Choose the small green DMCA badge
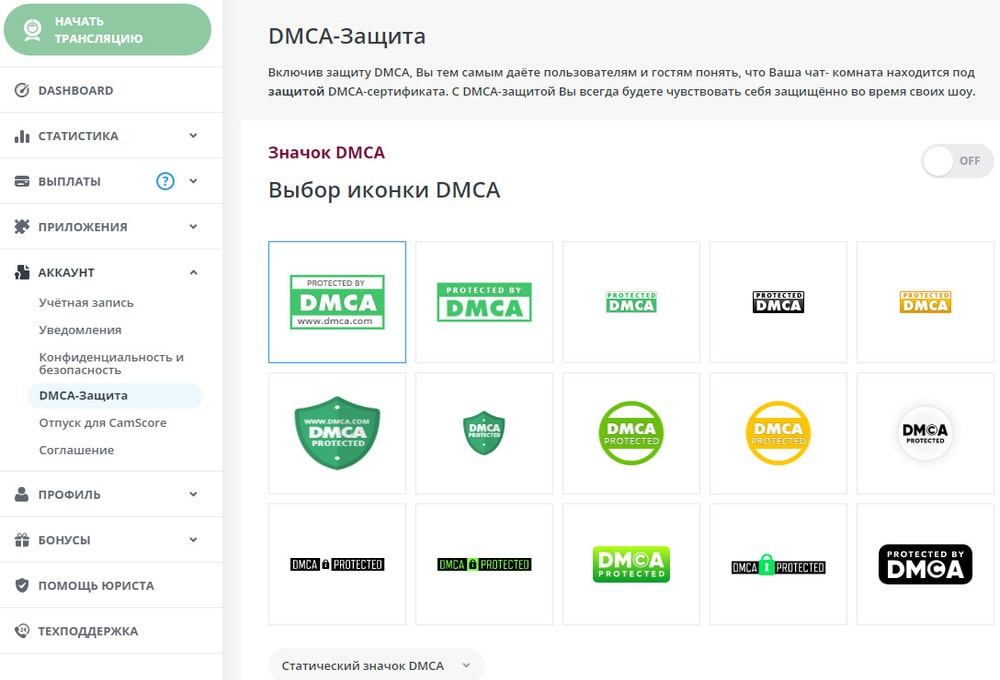 (631, 302)
